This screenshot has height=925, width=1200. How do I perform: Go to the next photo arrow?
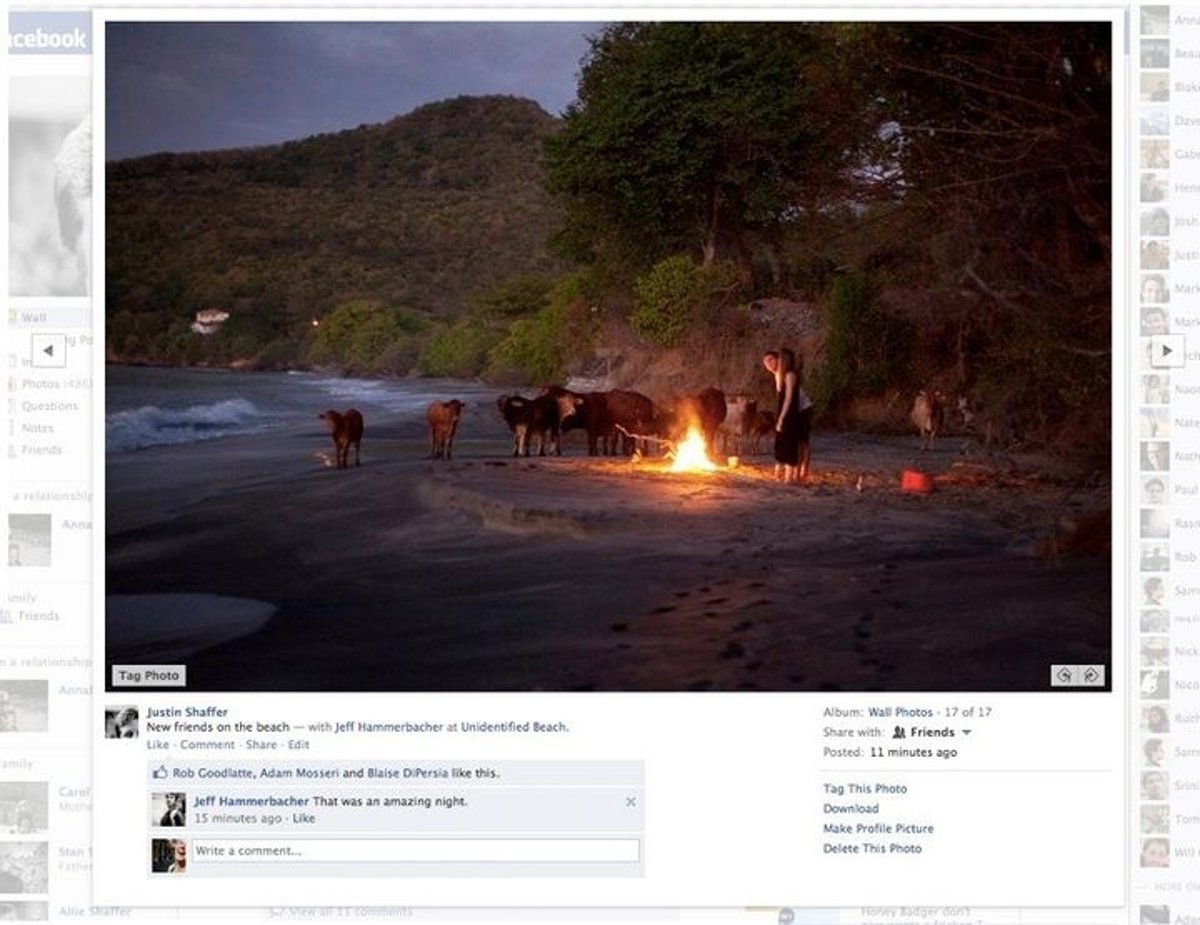click(1167, 350)
